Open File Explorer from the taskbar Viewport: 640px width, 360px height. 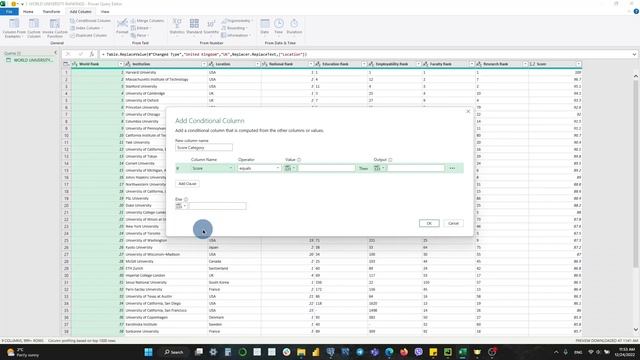(301, 352)
